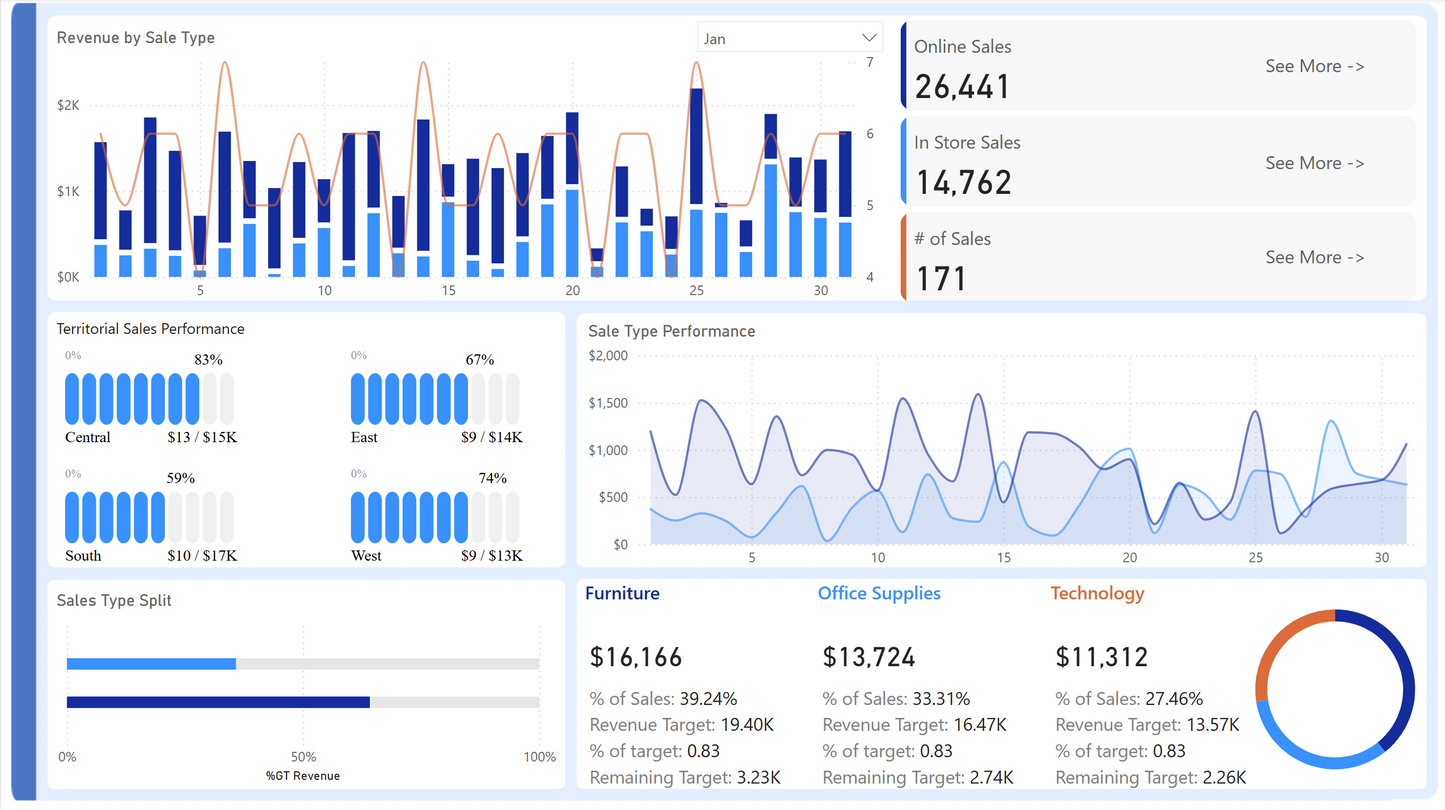Select the Office Supplies category heading
1445x810 pixels.
click(x=879, y=593)
